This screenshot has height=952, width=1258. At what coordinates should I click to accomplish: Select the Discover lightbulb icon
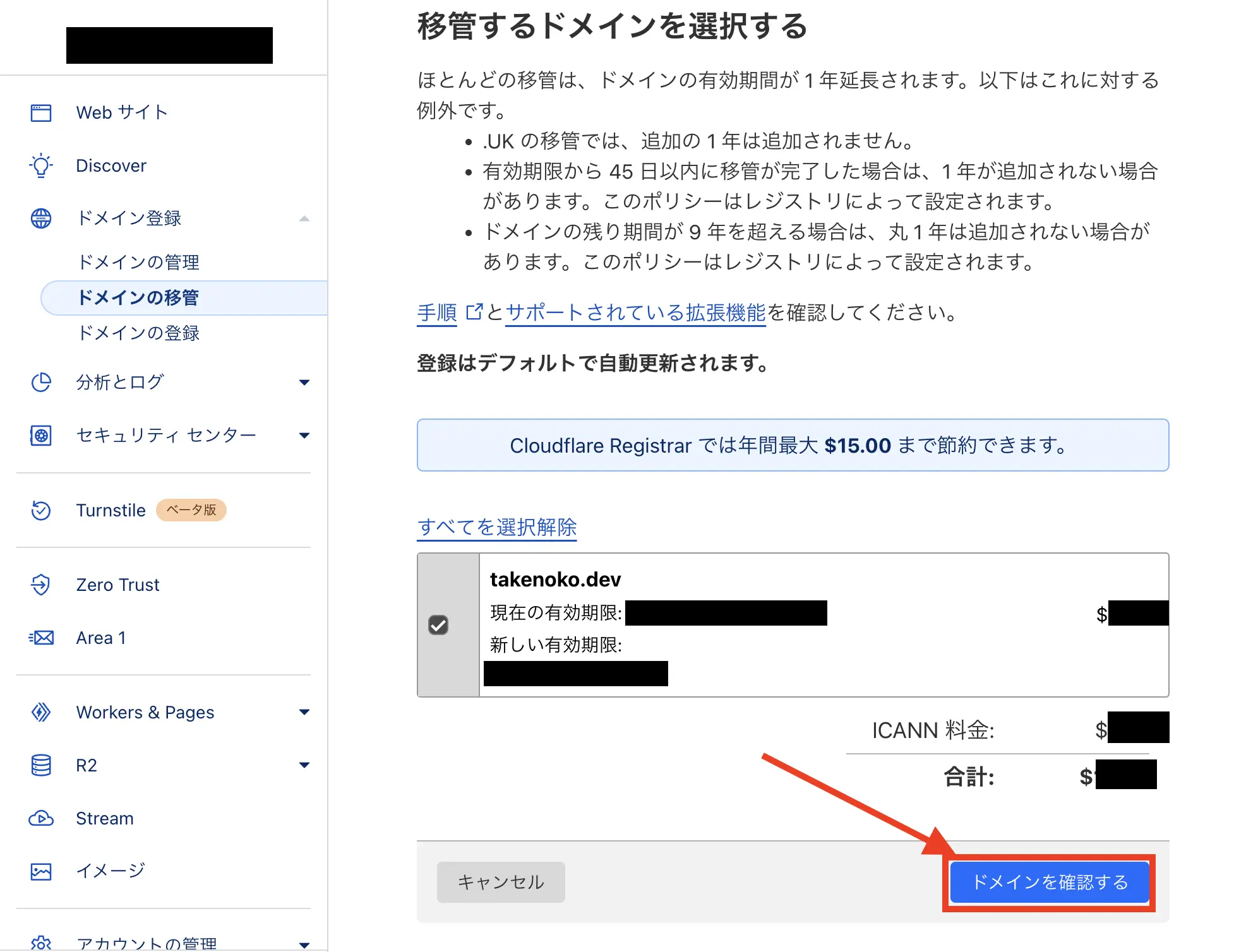(40, 165)
